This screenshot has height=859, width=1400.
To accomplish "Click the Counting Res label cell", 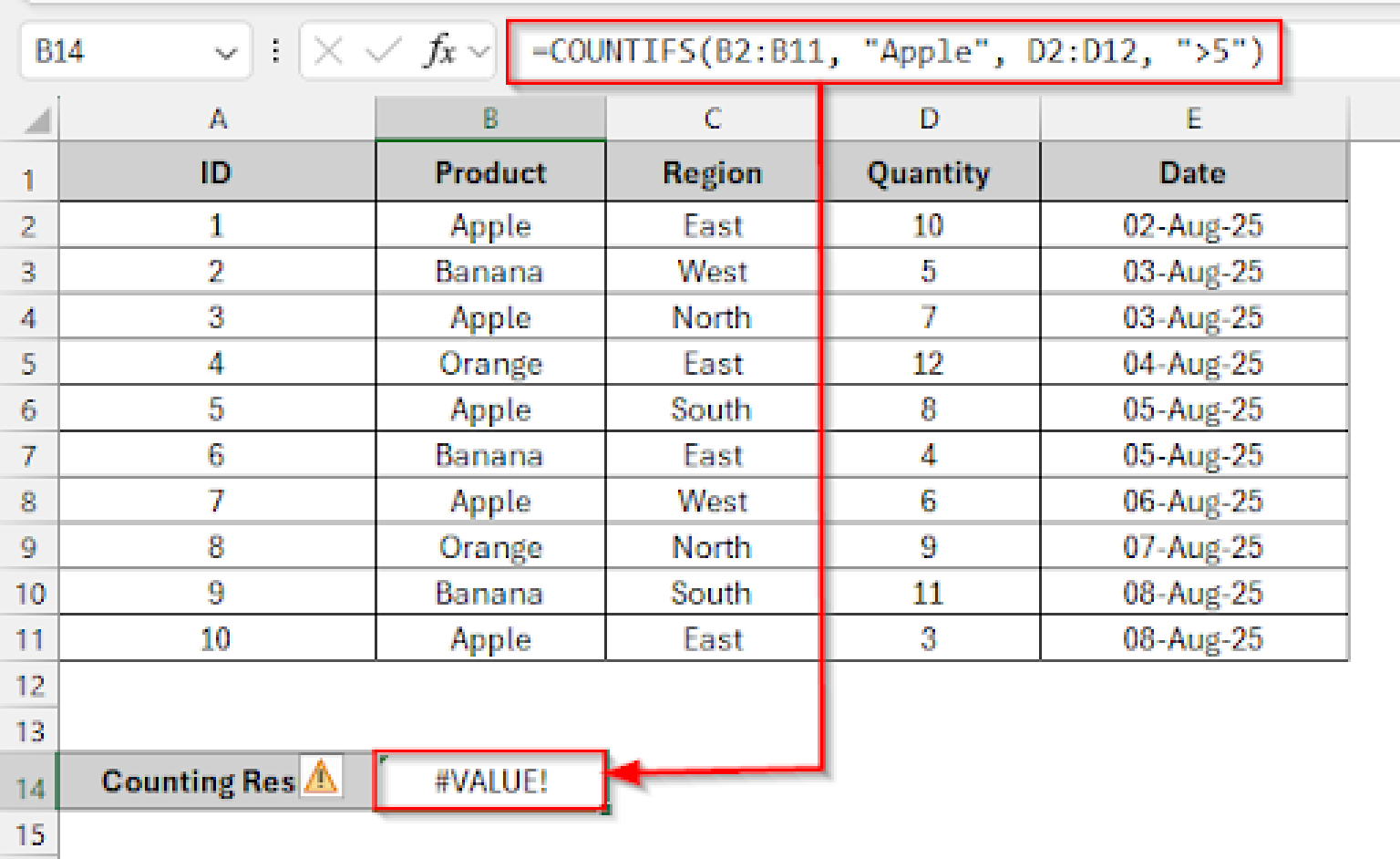I will [217, 781].
